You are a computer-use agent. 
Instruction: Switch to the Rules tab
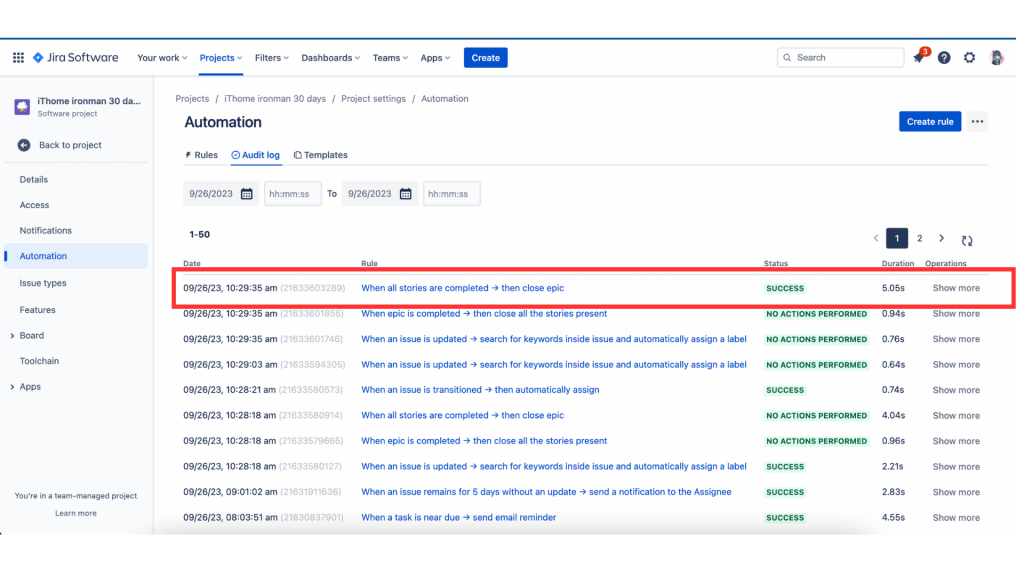coord(201,155)
